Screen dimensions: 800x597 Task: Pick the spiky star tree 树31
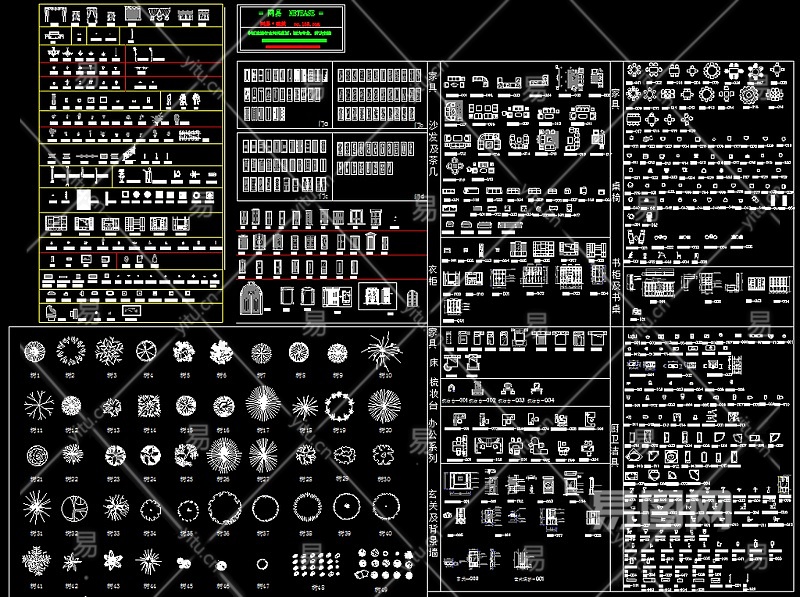tap(36, 507)
